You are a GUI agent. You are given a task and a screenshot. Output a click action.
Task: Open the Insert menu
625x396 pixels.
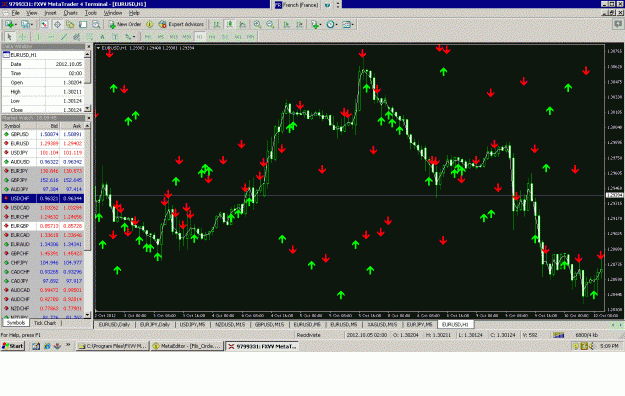click(50, 13)
